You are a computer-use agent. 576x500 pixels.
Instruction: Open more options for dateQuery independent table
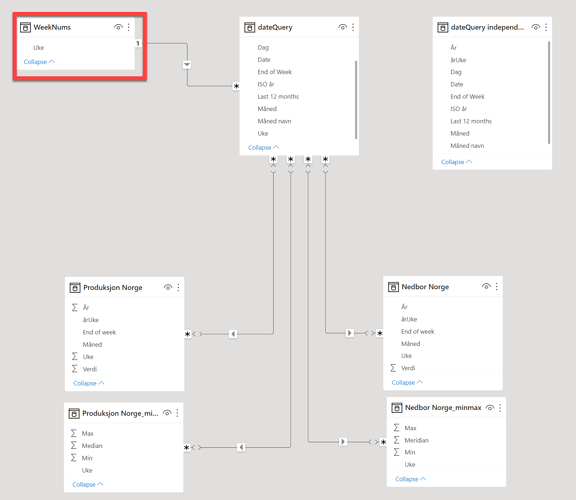click(546, 27)
